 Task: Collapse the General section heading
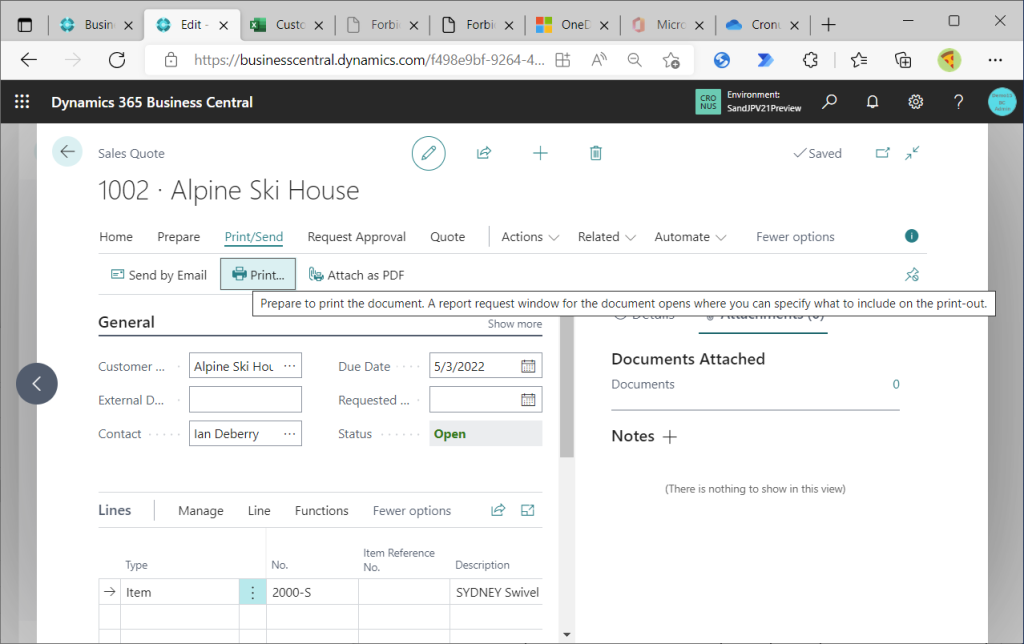[x=126, y=322]
